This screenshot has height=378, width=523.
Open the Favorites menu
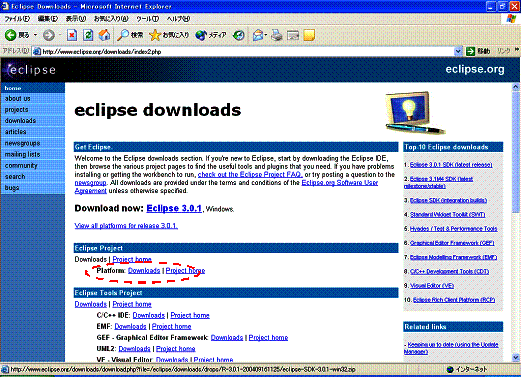111,19
